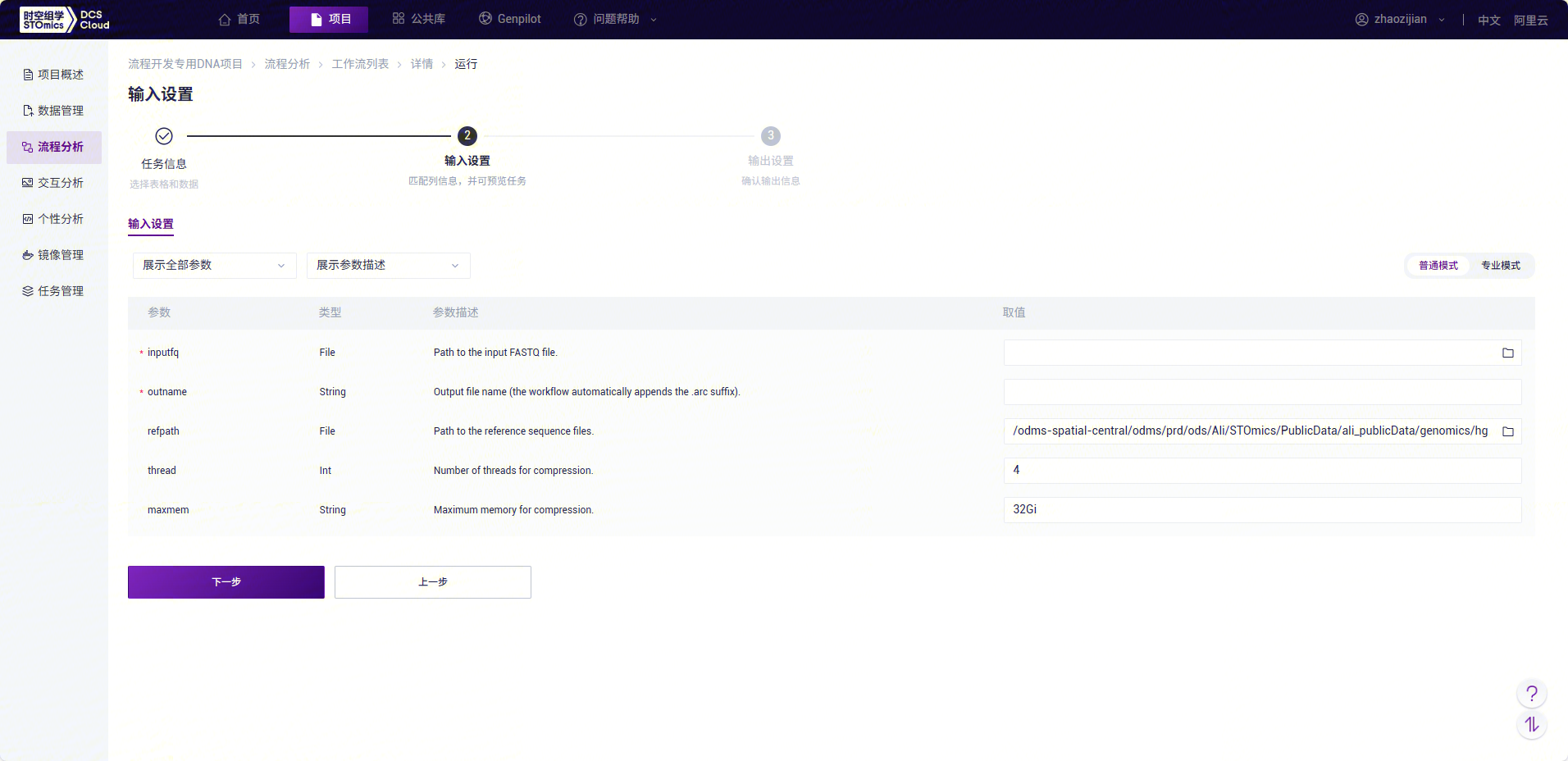Viewport: 1568px width, 761px height.
Task: Click the 交互分析 picture icon
Action: [28, 183]
